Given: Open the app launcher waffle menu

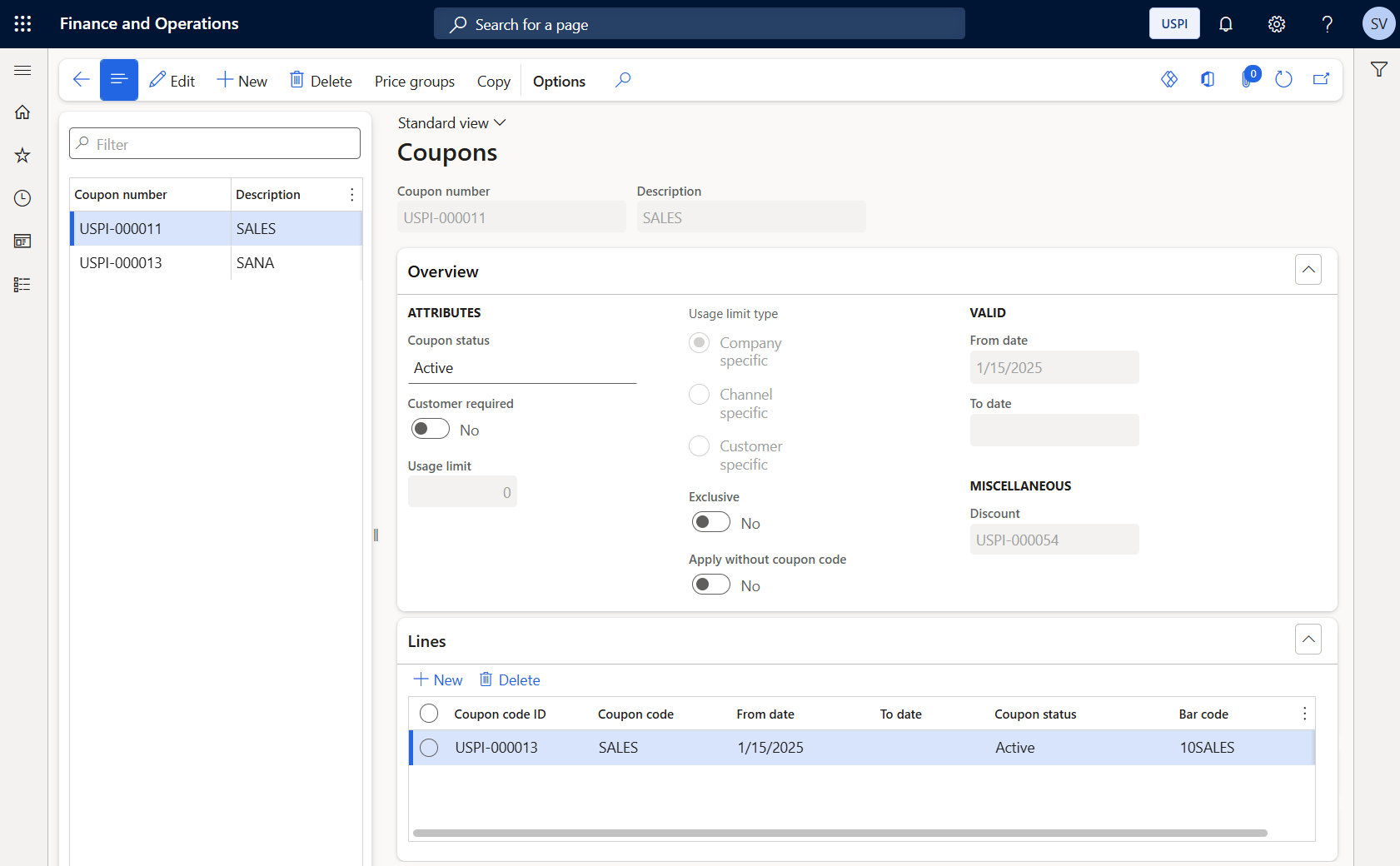Looking at the screenshot, I should click(x=22, y=23).
